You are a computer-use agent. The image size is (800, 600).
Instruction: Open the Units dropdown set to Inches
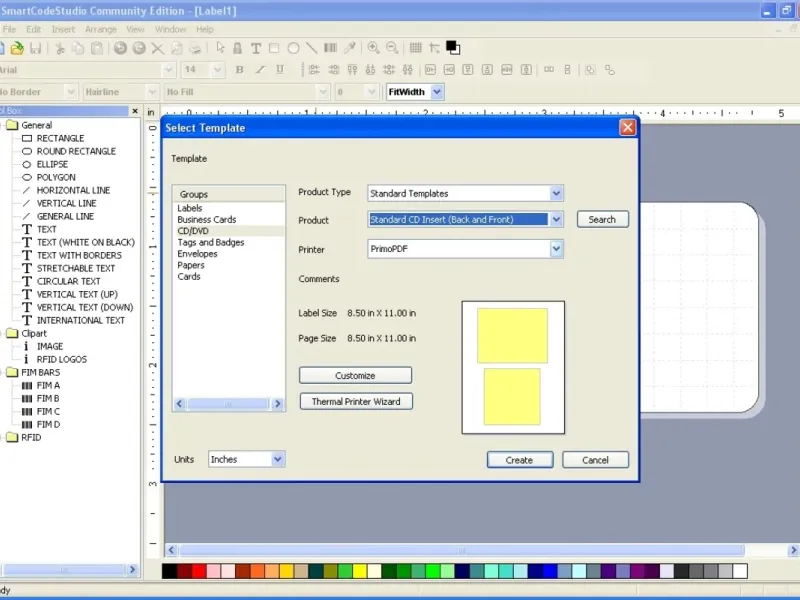click(278, 459)
